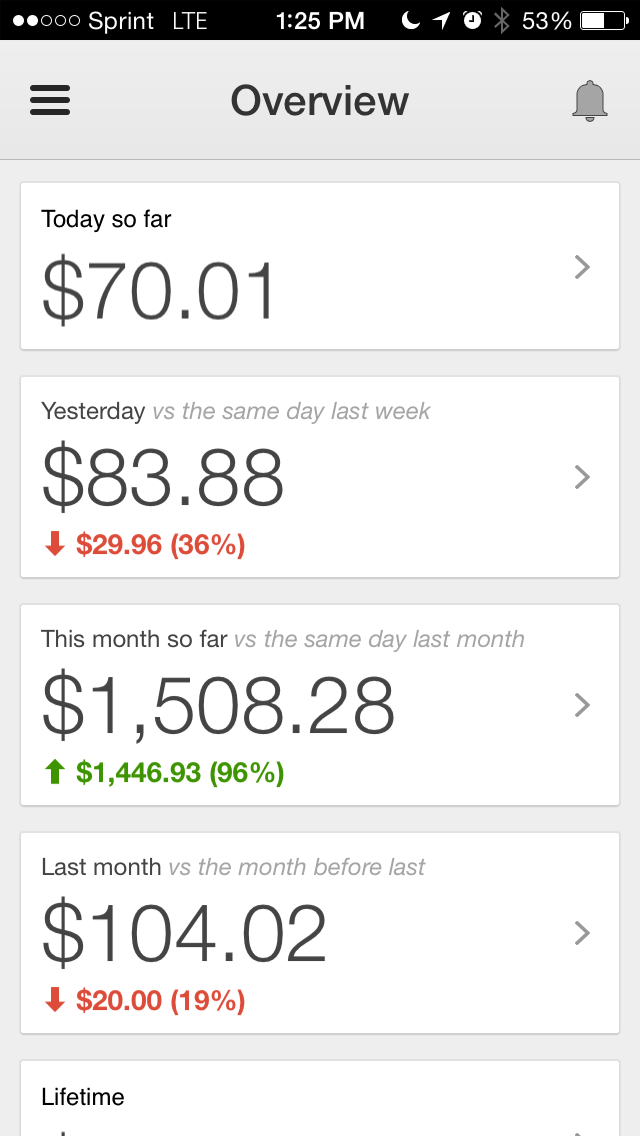Tap the $70.01 today earnings amount
The width and height of the screenshot is (640, 1136).
158,292
